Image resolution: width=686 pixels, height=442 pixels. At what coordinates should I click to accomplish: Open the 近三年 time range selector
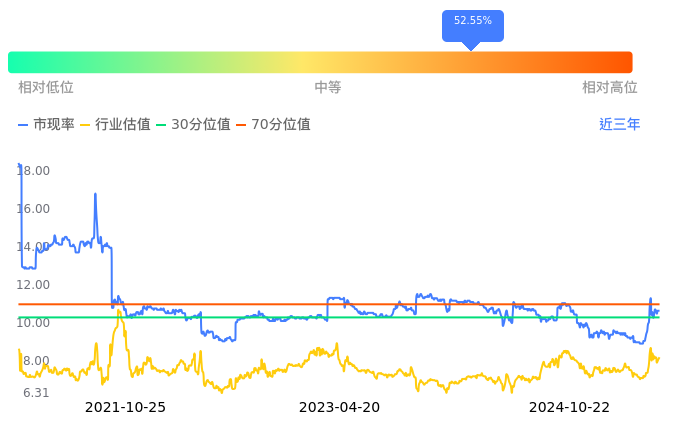(619, 125)
